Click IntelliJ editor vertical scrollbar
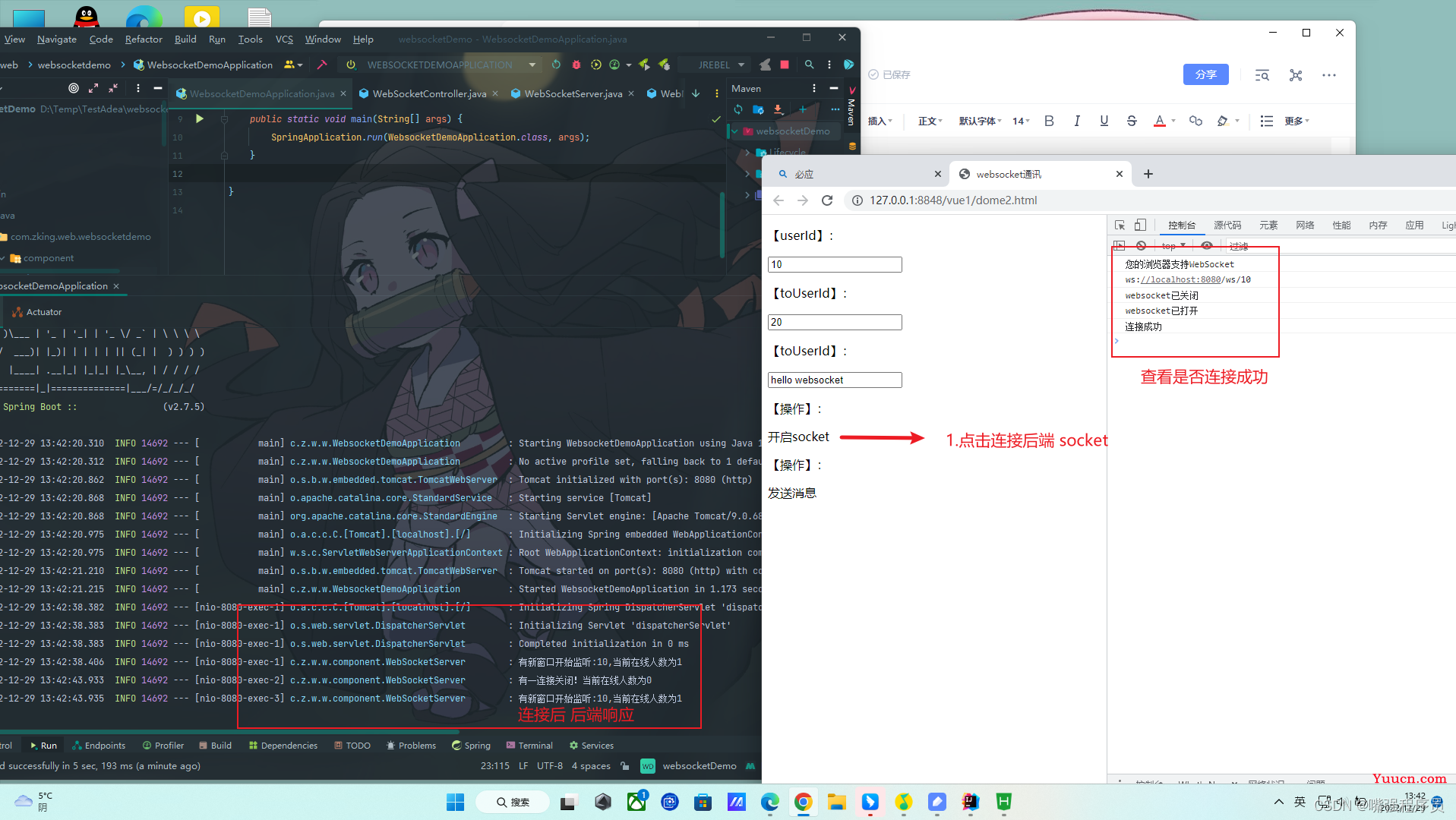The height and width of the screenshot is (820, 1456). coord(722,224)
